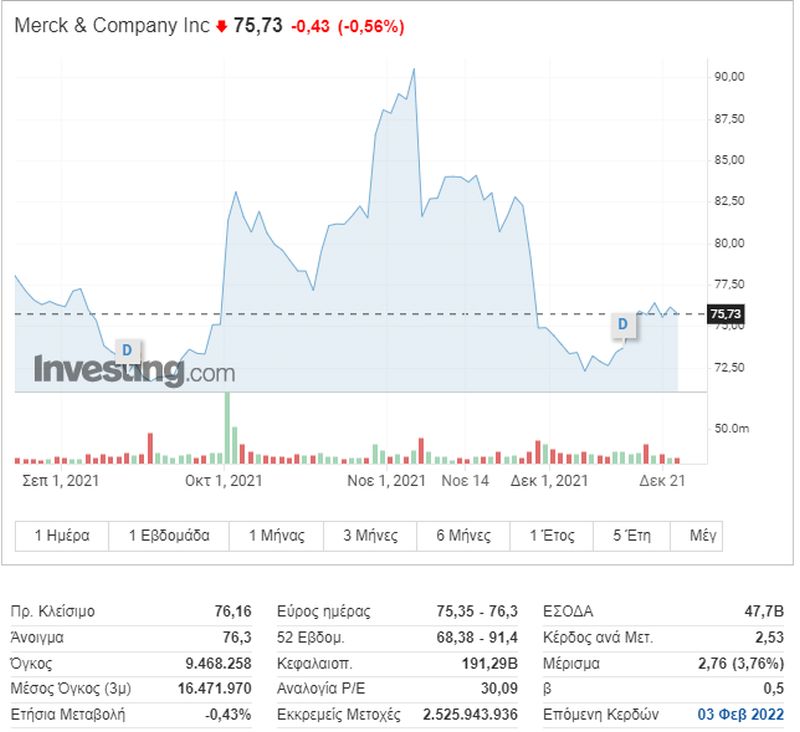Click the dividend D marker near September
The image size is (800, 732).
tap(127, 350)
